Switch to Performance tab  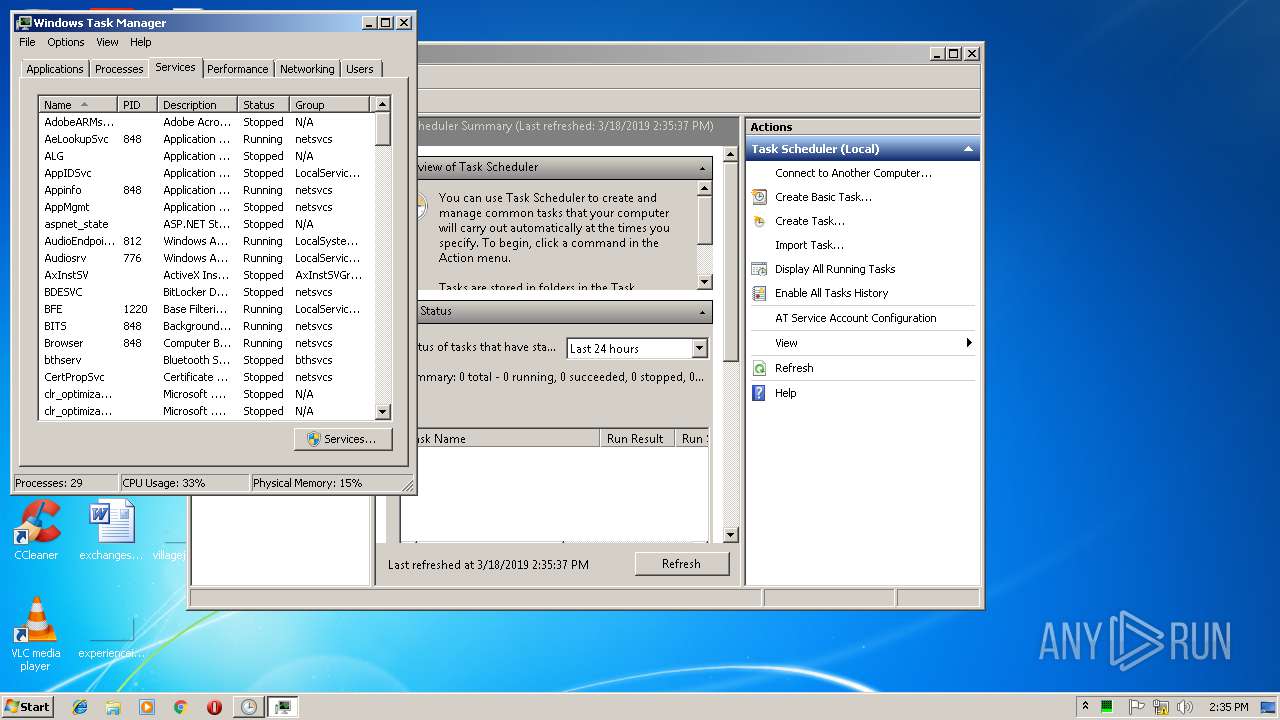point(238,69)
